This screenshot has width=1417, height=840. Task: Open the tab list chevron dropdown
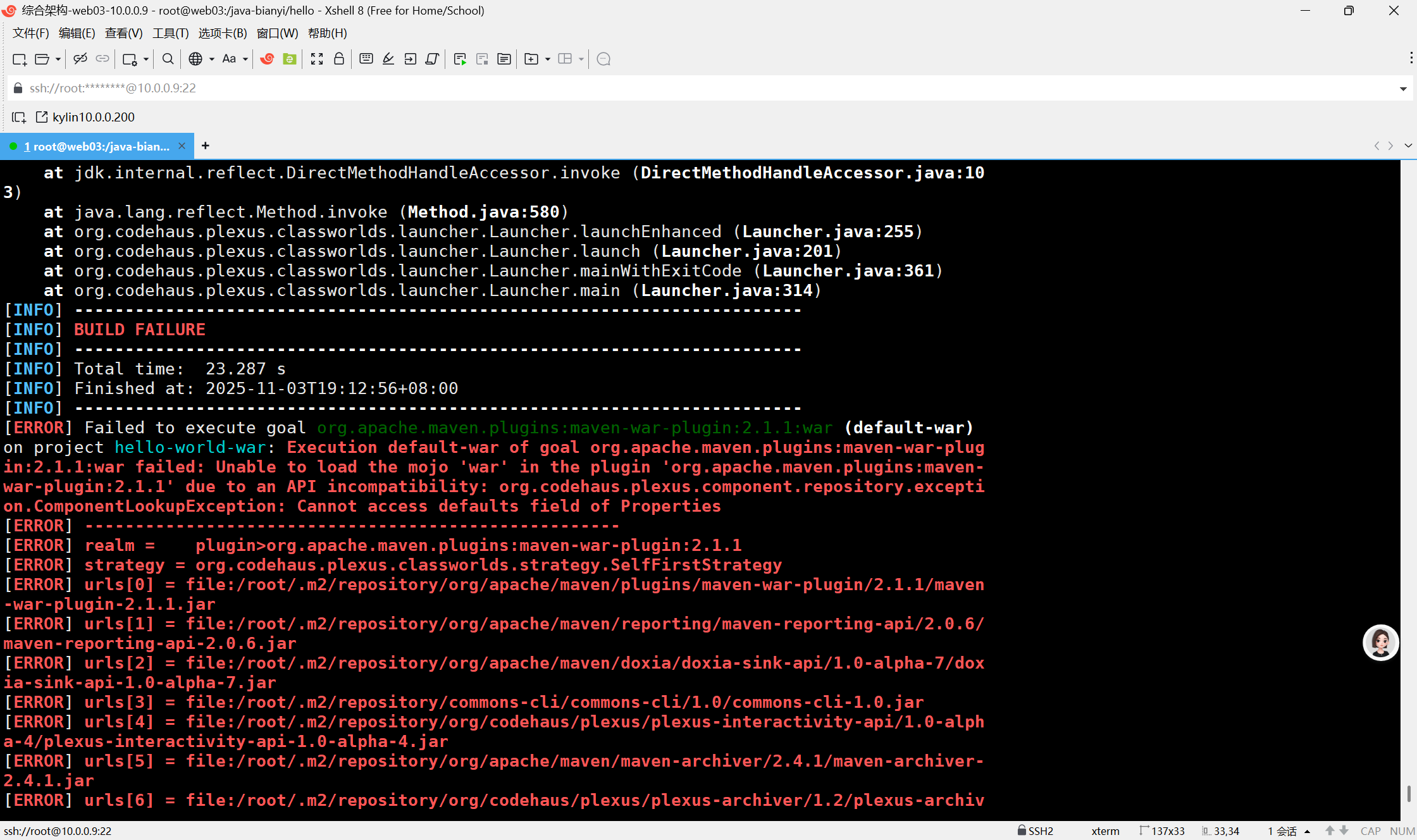(x=1408, y=146)
